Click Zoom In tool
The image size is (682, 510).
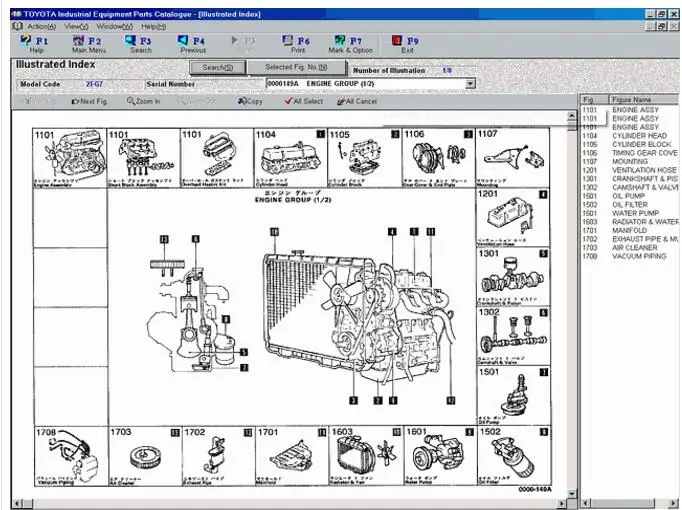[144, 101]
